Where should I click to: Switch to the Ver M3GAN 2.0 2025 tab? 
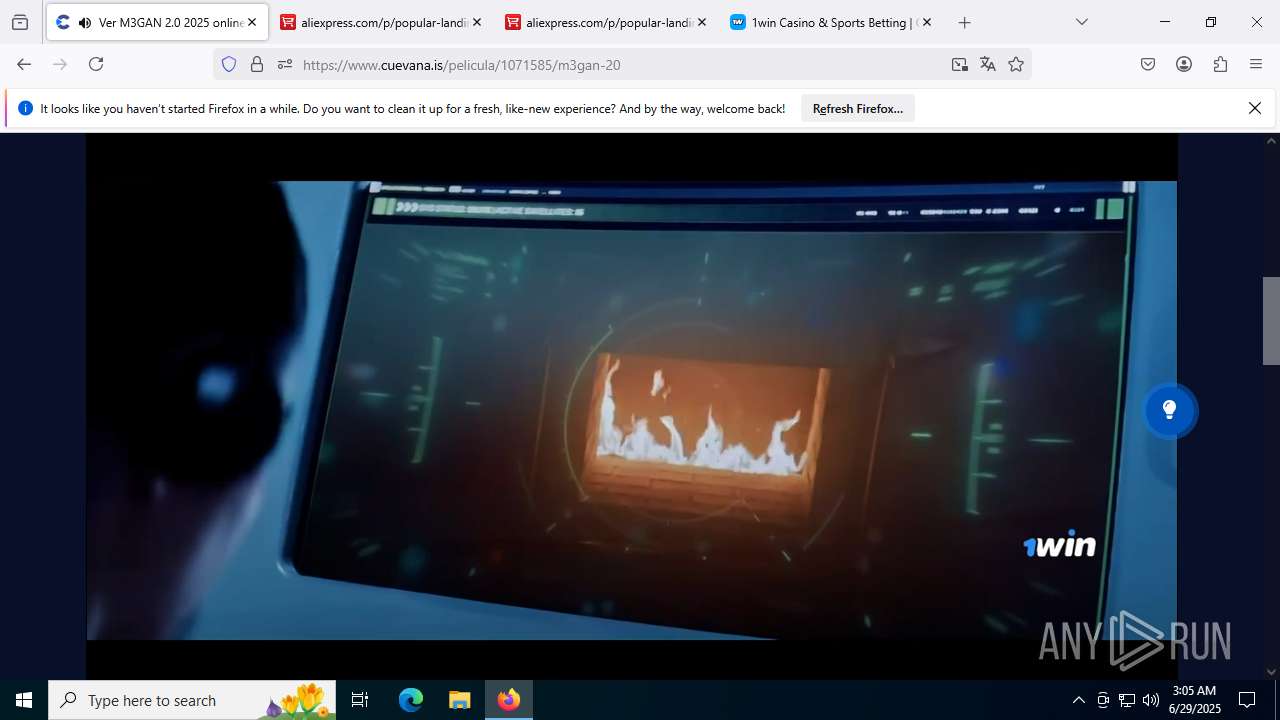click(x=157, y=22)
